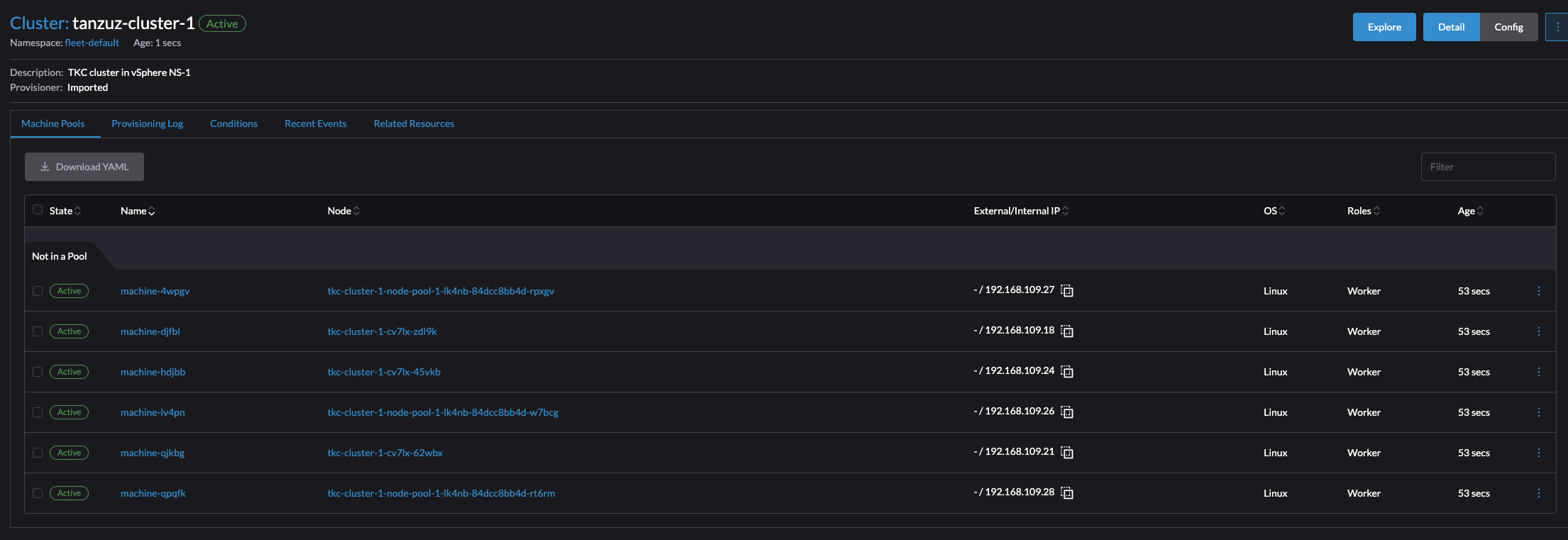1568x540 pixels.
Task: Check the machine-djfbl row checkbox
Action: coord(38,331)
